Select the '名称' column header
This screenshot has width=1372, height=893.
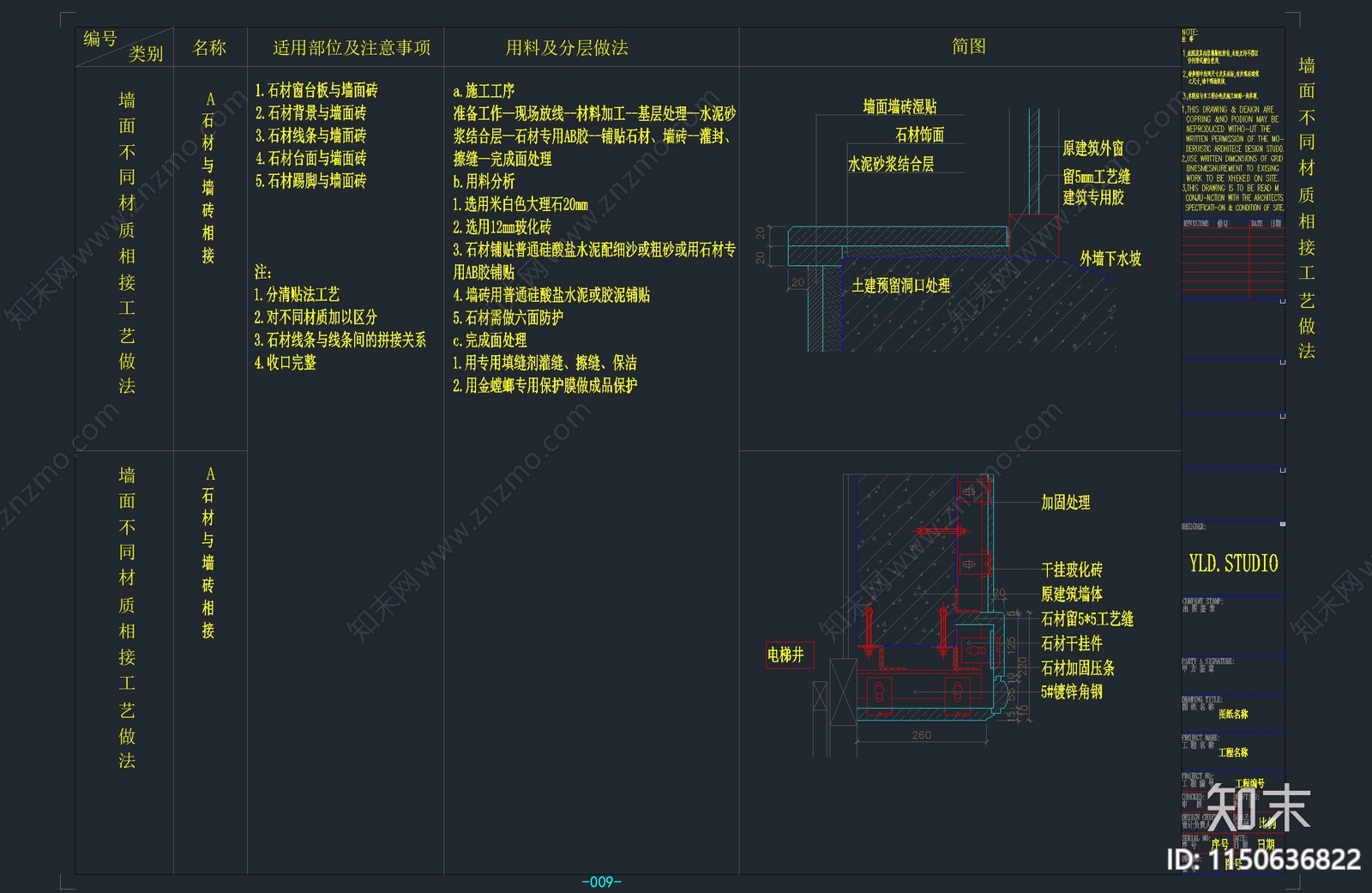pyautogui.click(x=209, y=48)
